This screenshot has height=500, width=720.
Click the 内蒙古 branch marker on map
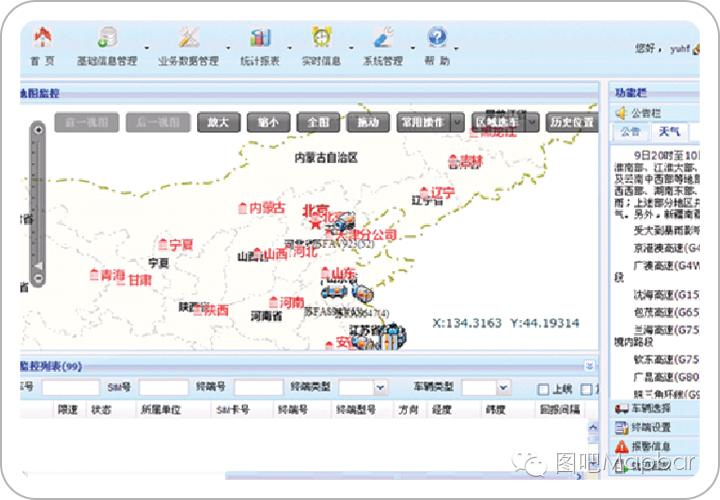pyautogui.click(x=243, y=208)
